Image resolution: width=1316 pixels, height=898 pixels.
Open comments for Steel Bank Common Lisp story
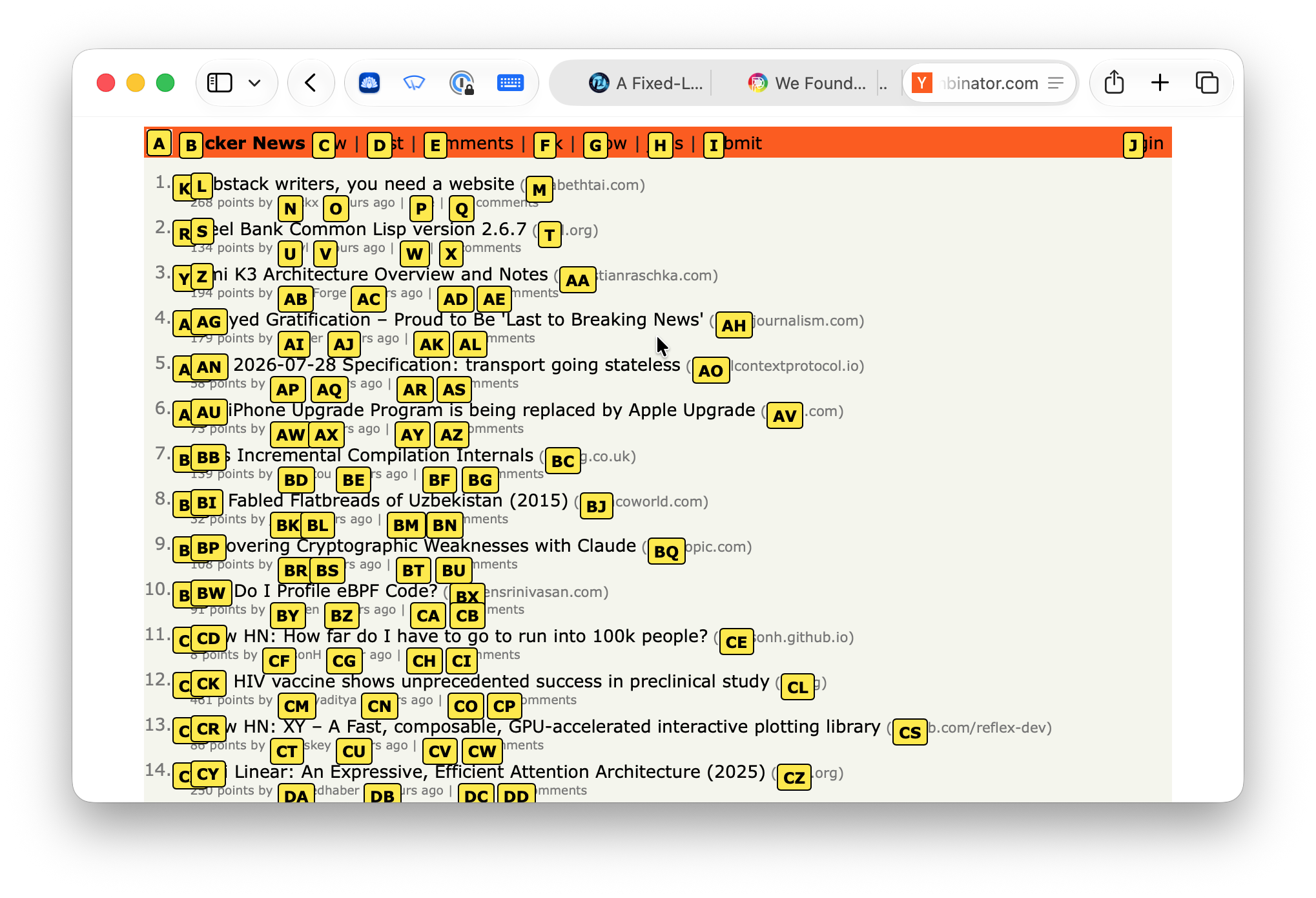(480, 248)
